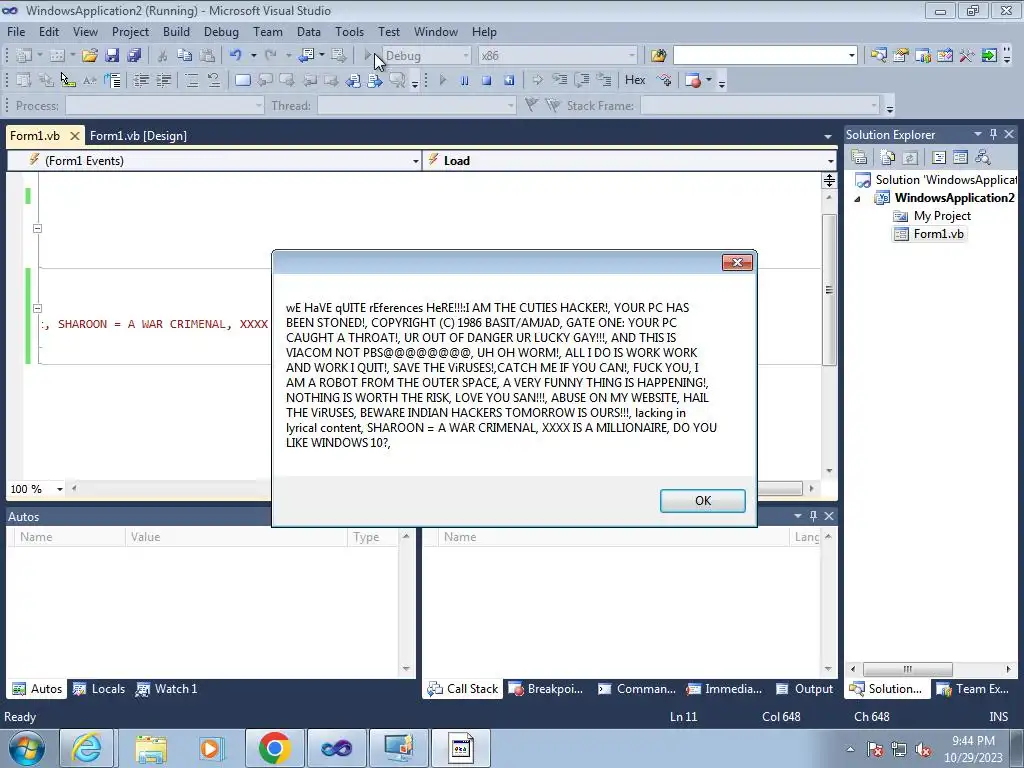
Task: Open the x86 platform dropdown
Action: (632, 56)
